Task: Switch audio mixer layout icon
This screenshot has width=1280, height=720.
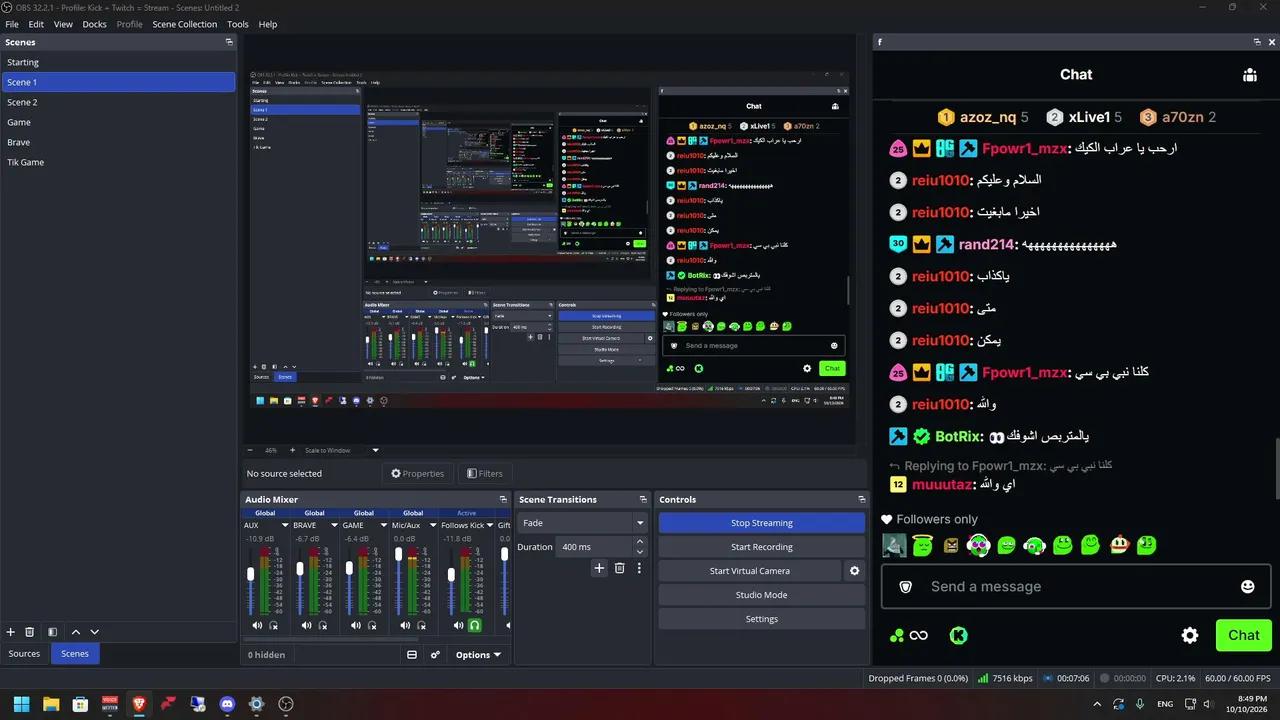Action: tap(412, 655)
